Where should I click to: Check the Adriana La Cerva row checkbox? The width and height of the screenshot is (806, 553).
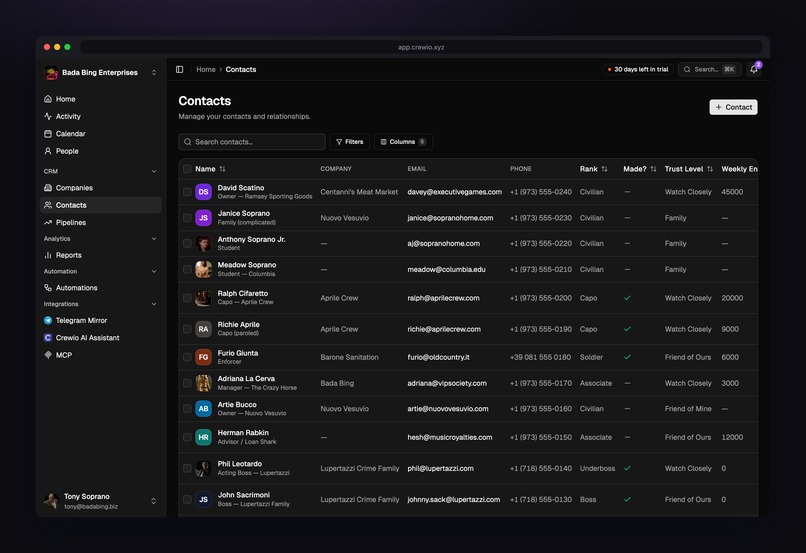187,383
